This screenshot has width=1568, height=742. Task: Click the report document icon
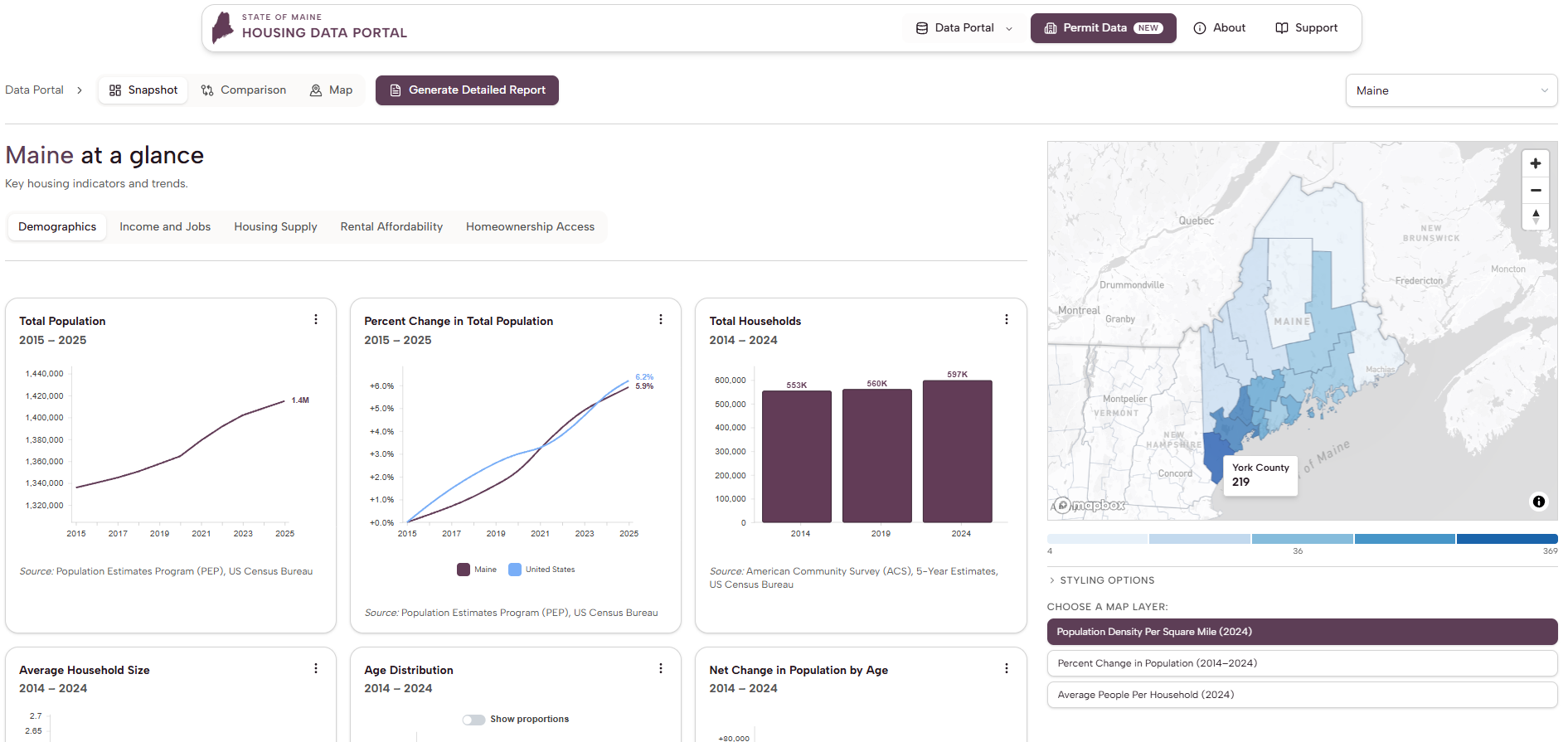click(396, 90)
